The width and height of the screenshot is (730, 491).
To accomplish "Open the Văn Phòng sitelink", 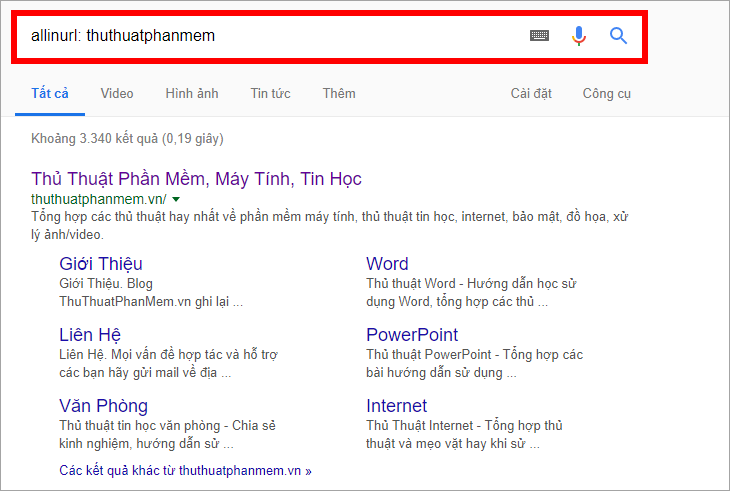I will pyautogui.click(x=103, y=406).
